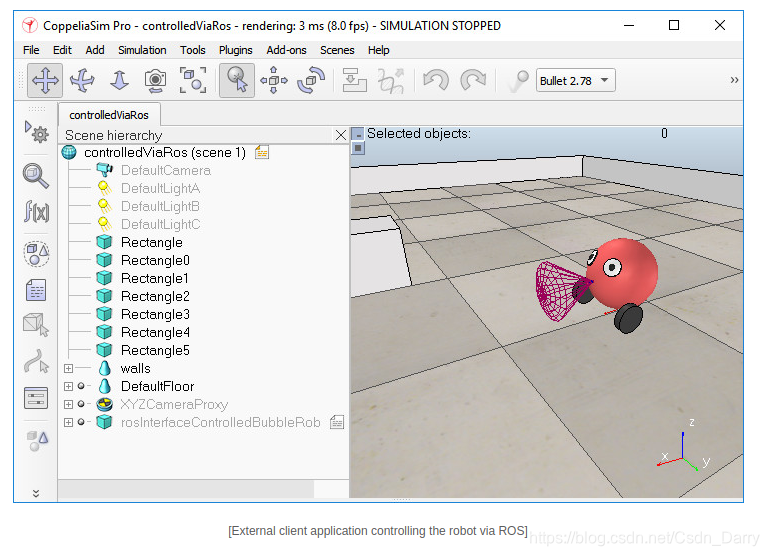Open the calculation module f(x) icon
The width and height of the screenshot is (769, 556).
[36, 211]
